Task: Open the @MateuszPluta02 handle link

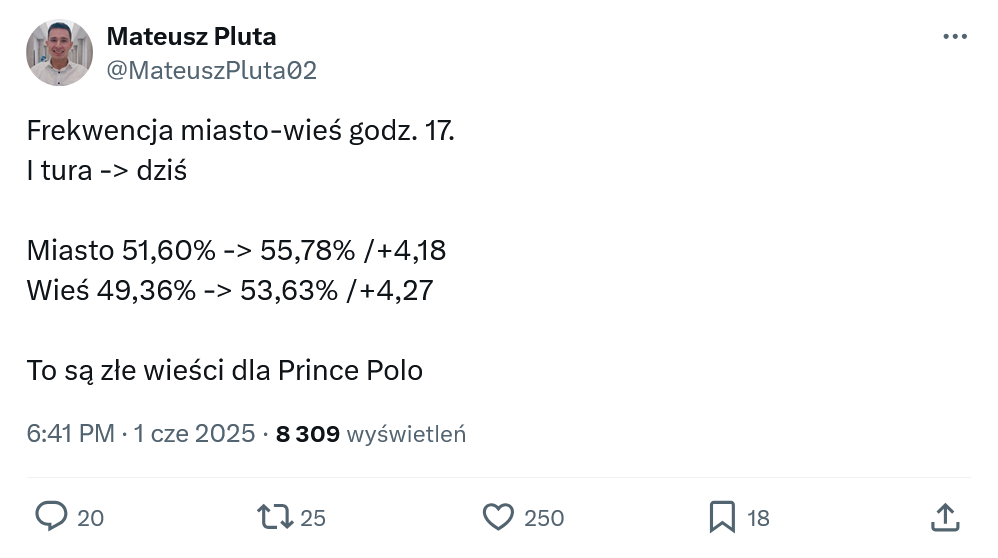Action: [x=211, y=70]
